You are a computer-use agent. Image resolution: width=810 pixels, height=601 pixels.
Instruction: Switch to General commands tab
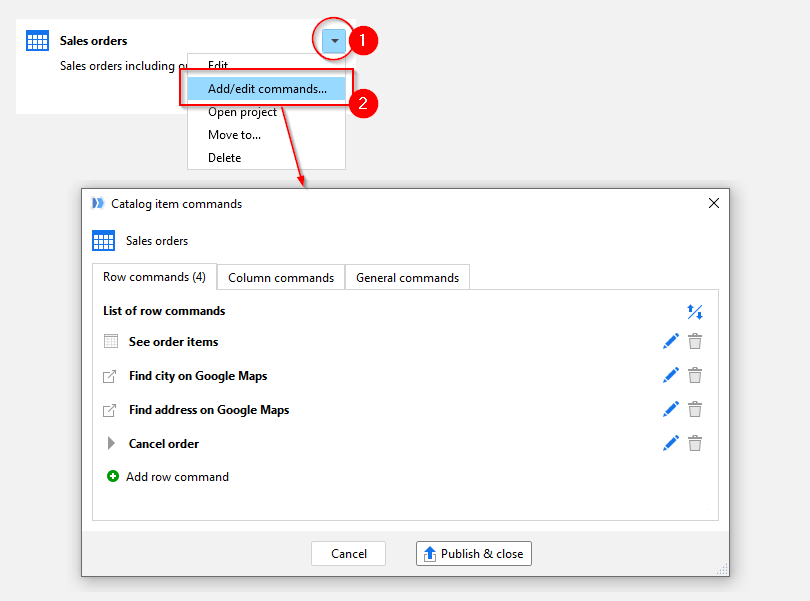tap(407, 278)
